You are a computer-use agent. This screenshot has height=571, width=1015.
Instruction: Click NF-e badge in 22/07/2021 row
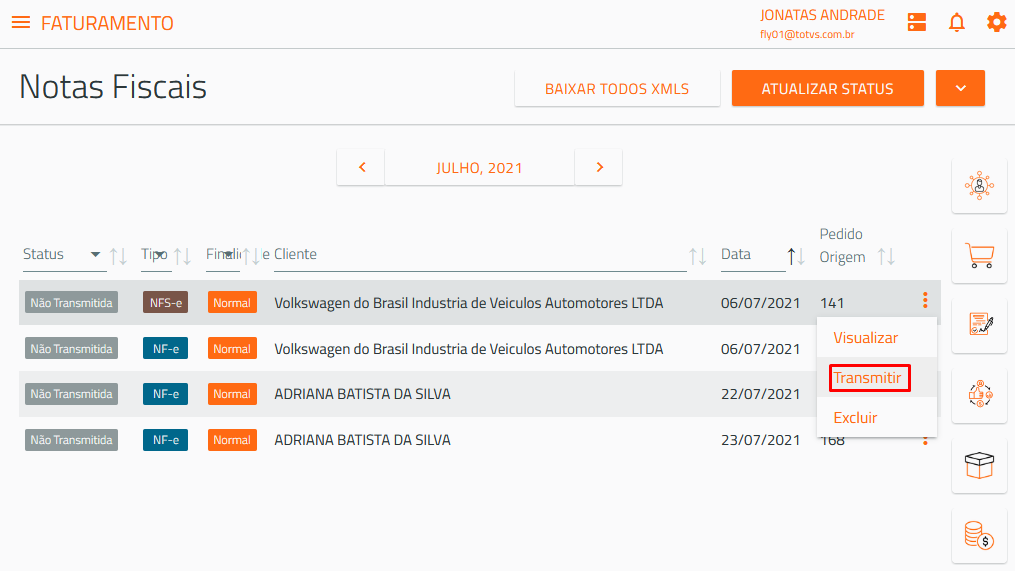click(165, 394)
